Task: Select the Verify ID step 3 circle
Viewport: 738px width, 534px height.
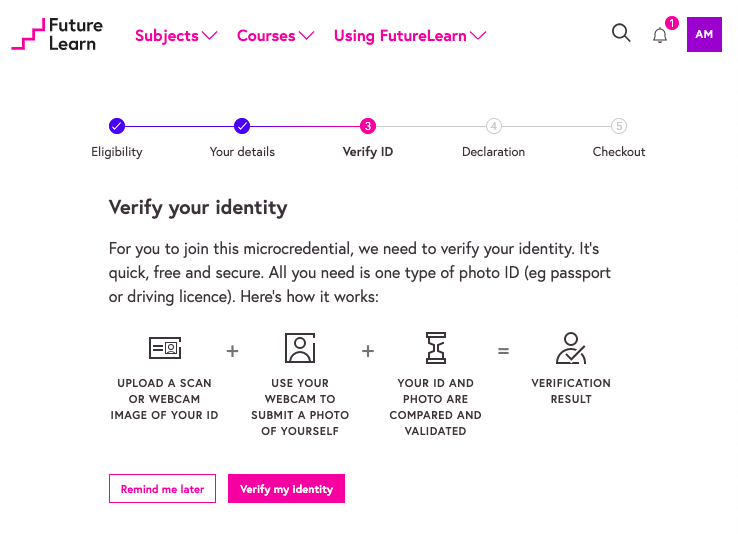Action: click(368, 126)
